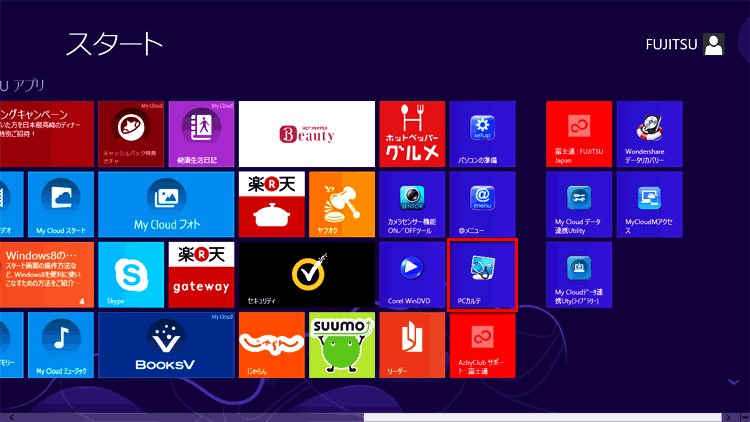The image size is (750, 422).
Task: Open カメラセンサー機能 ON/OFFツール tile
Action: (412, 204)
